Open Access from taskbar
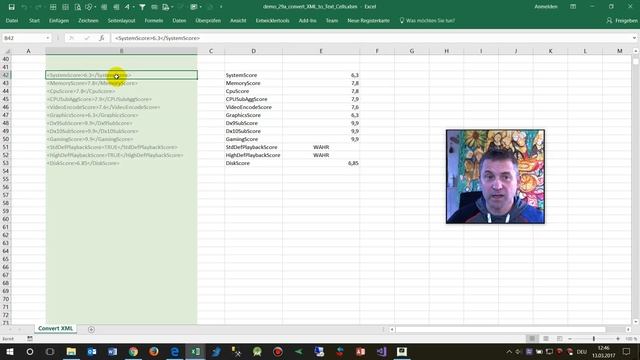 coord(360,351)
